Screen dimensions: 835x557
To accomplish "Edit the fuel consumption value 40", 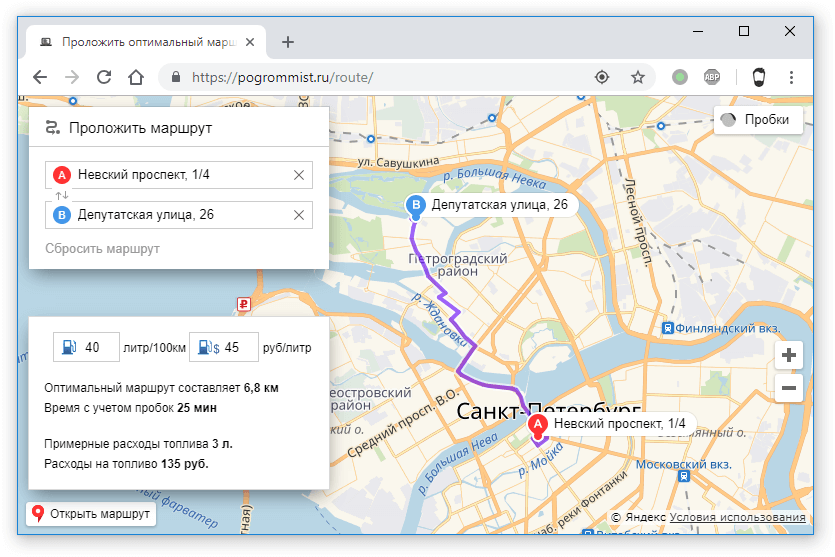I will 96,348.
